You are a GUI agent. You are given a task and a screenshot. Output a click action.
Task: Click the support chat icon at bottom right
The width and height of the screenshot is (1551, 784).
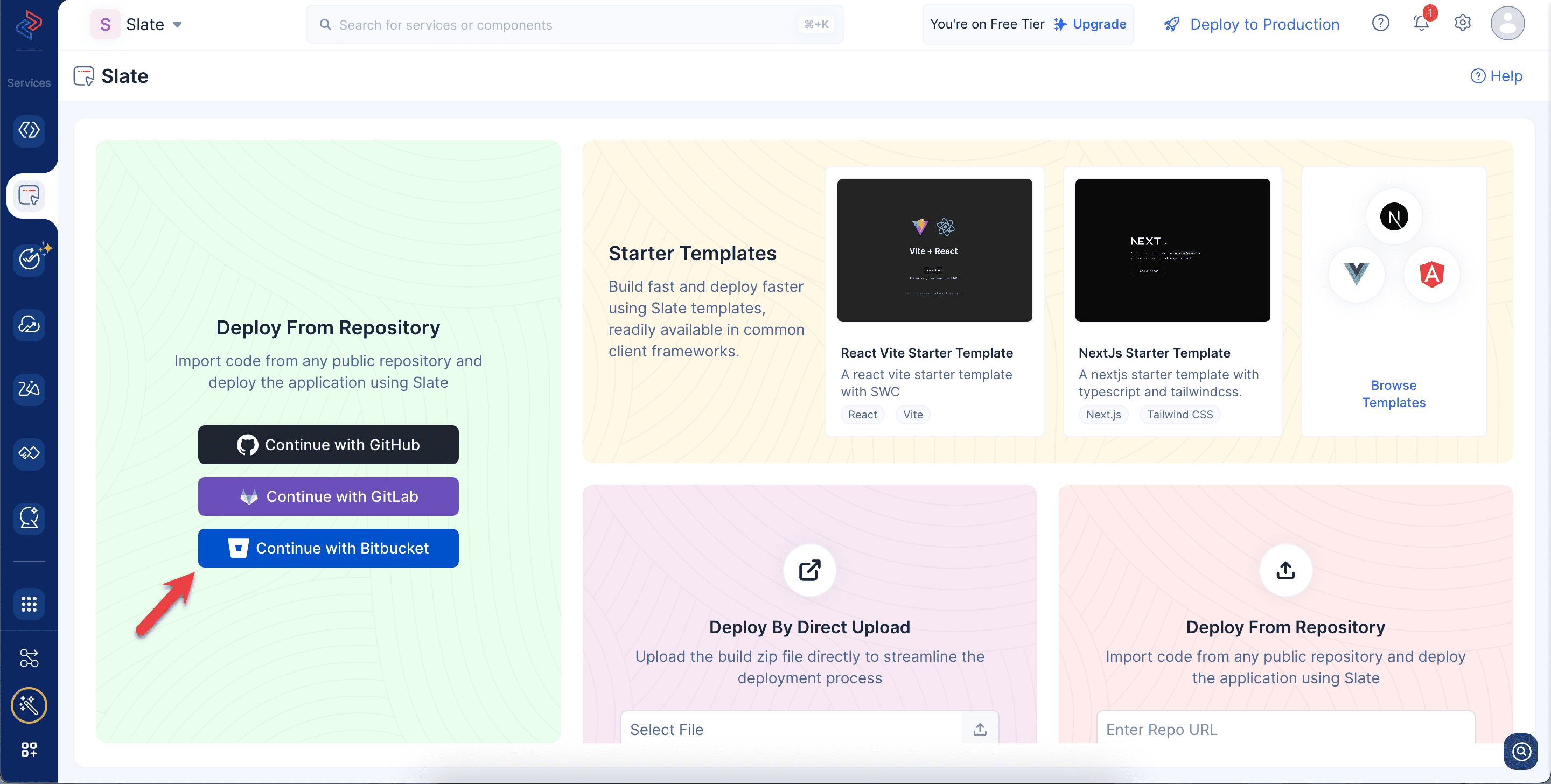pyautogui.click(x=1520, y=751)
